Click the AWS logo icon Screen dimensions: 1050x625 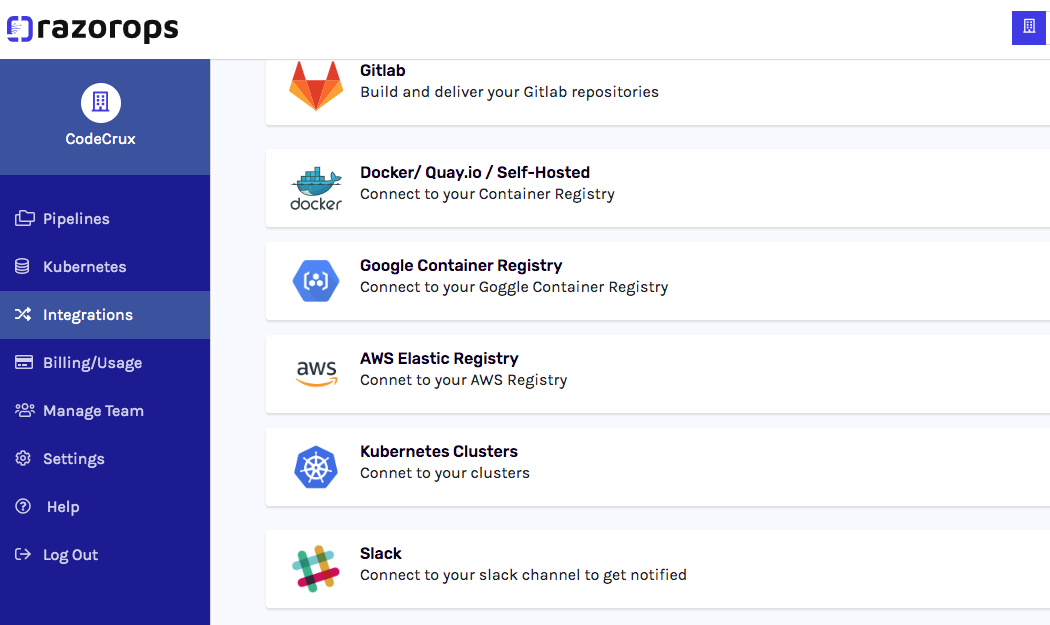316,373
